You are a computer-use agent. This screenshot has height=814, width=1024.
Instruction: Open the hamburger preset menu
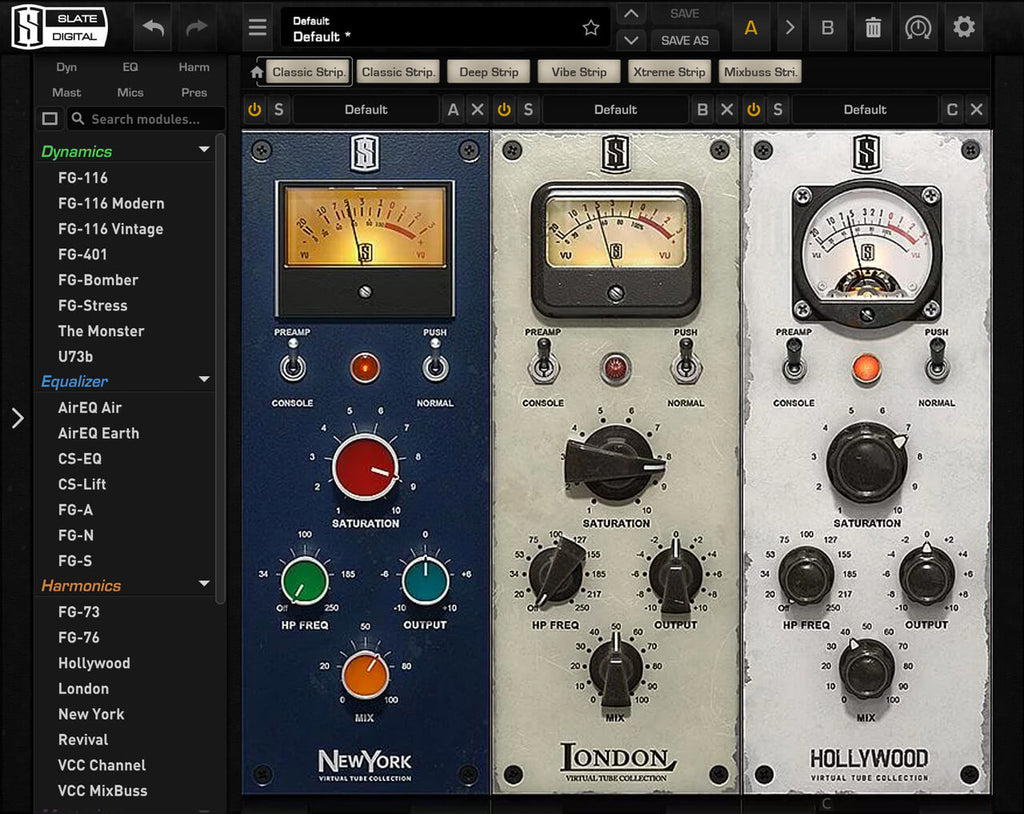point(257,27)
